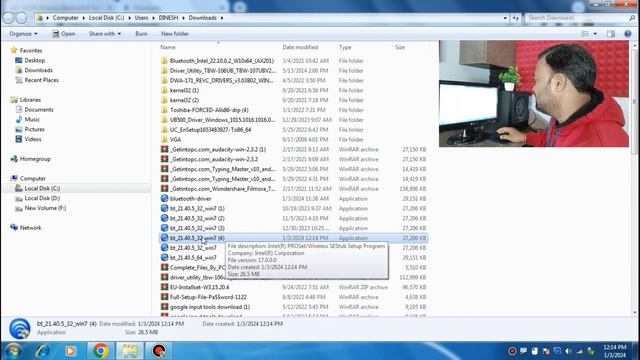Select bt_21.40.5_32_win7 (3) file name

point(197,228)
